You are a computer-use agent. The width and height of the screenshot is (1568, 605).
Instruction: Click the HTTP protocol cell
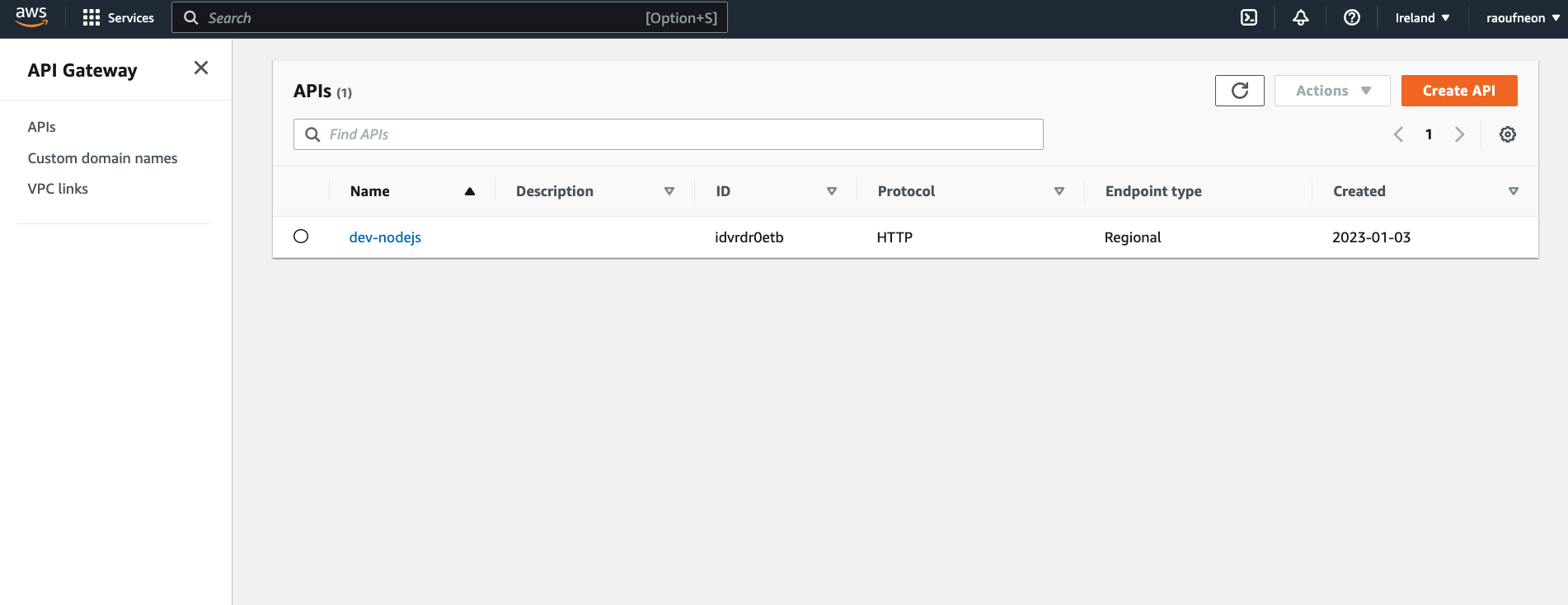pos(894,237)
